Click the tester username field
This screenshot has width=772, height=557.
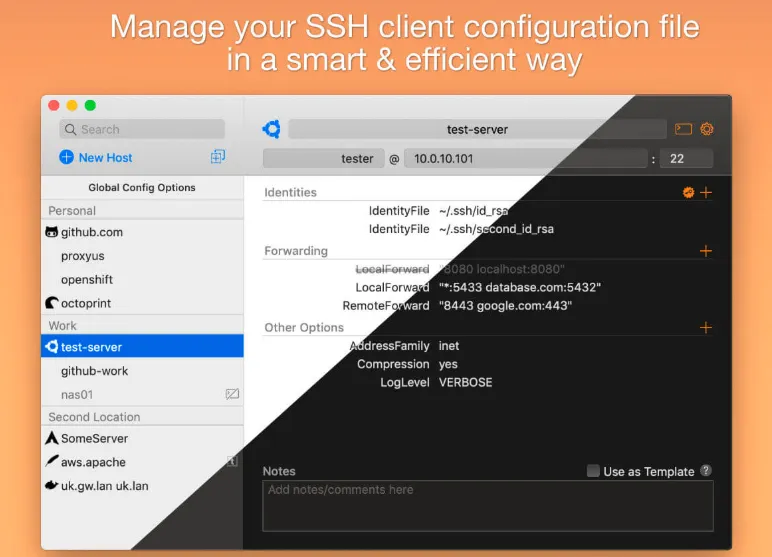pyautogui.click(x=323, y=159)
